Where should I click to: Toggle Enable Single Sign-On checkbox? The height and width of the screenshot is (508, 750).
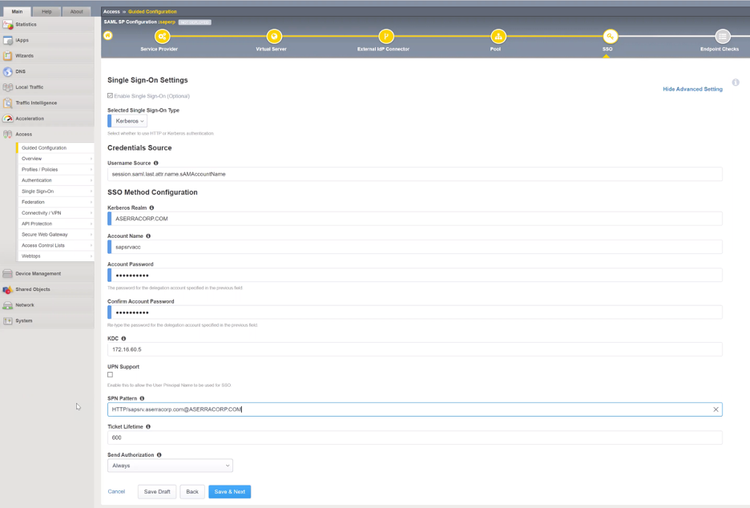[x=110, y=96]
